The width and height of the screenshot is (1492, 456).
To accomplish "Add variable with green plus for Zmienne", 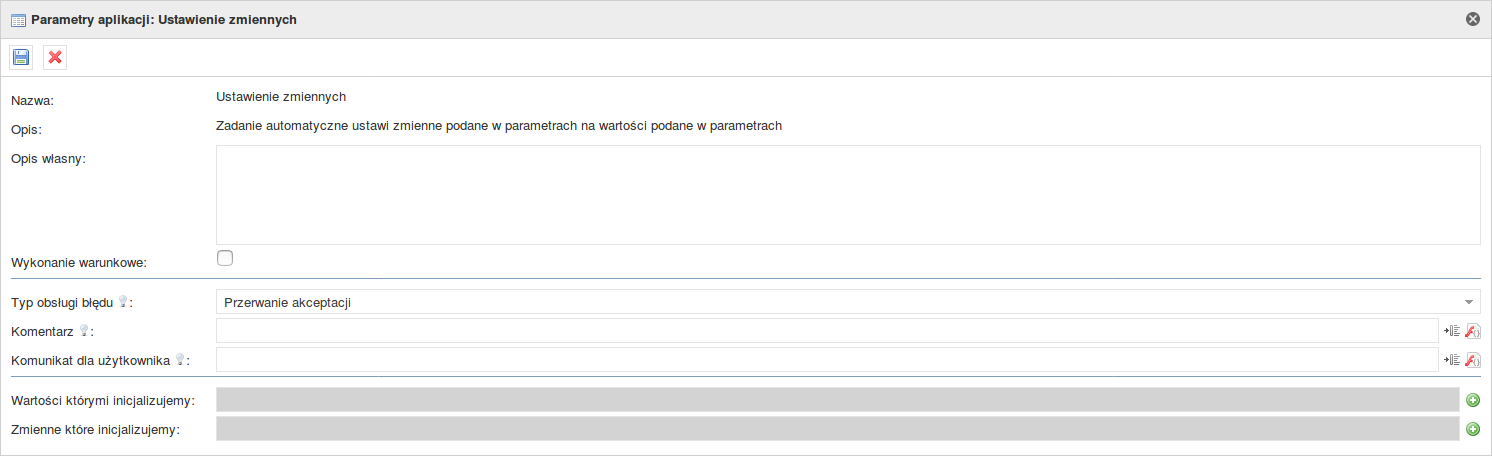I will tap(1472, 429).
